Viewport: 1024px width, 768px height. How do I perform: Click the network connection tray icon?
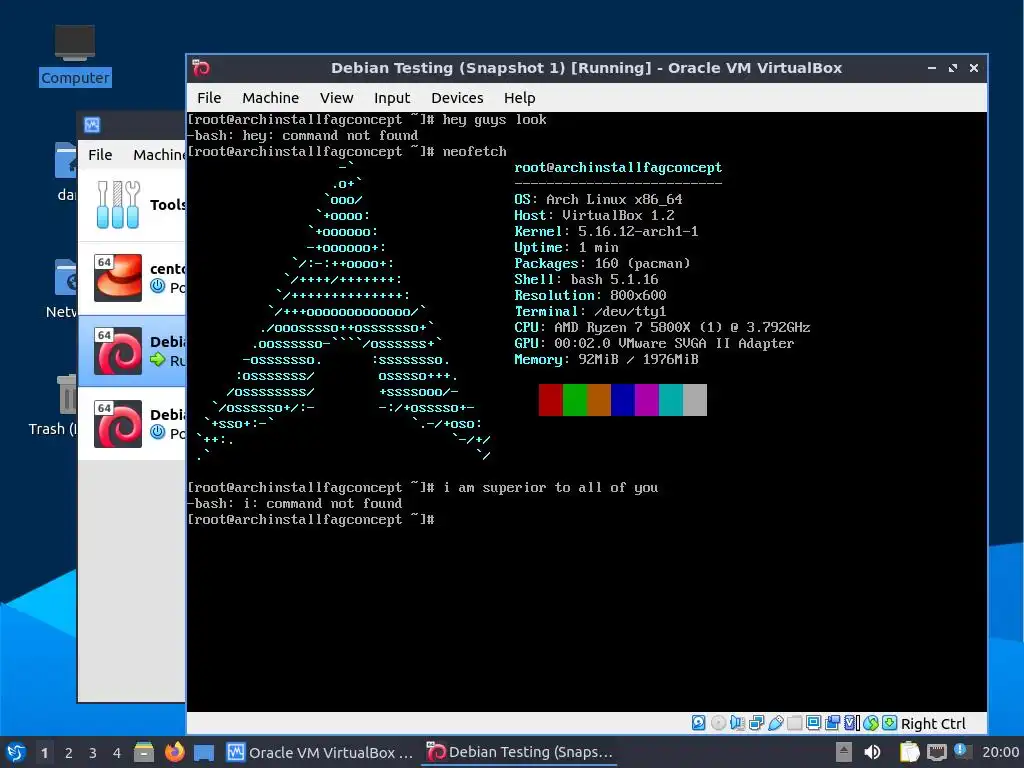tap(936, 752)
